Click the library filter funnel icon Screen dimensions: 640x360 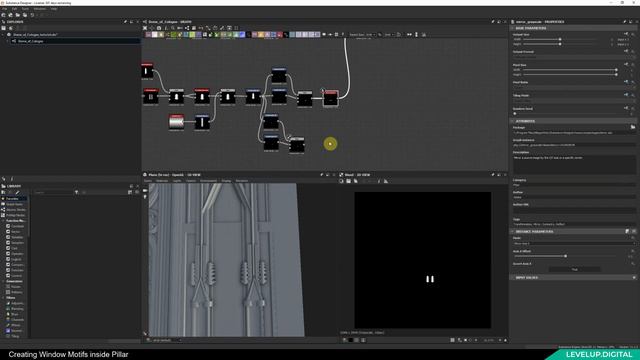coord(76,192)
